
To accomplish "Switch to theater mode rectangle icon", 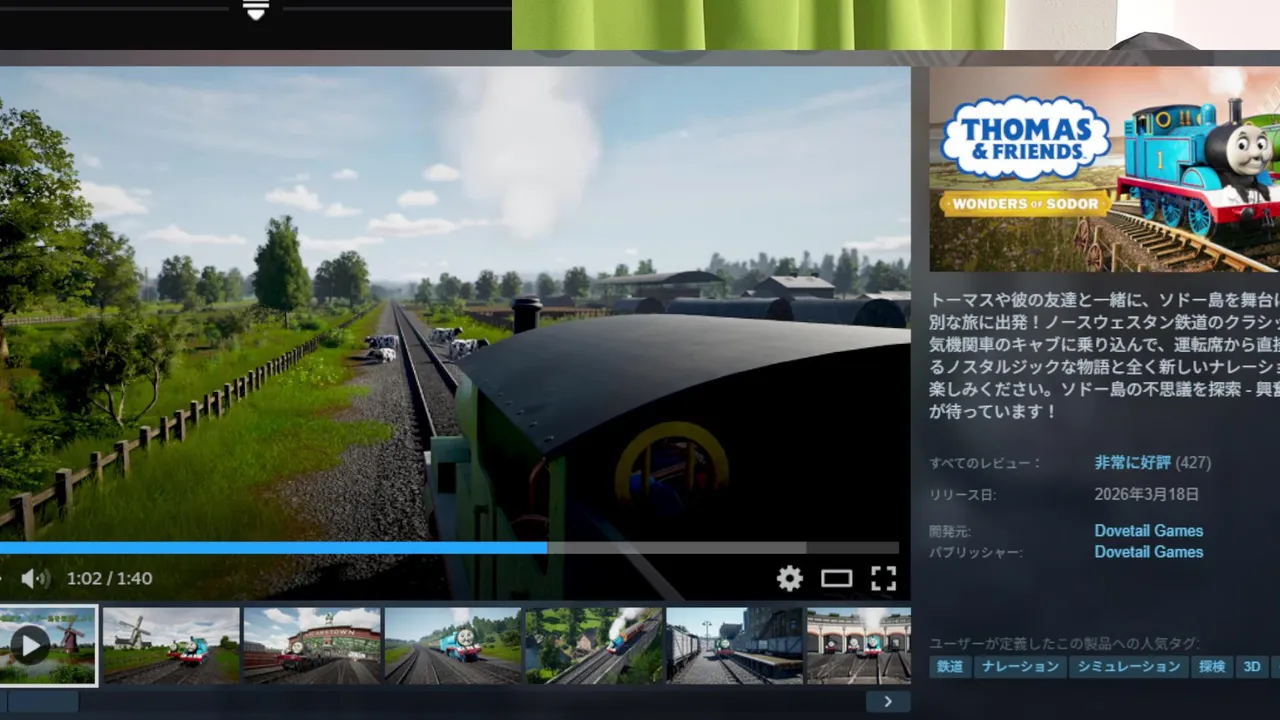I will tap(836, 578).
